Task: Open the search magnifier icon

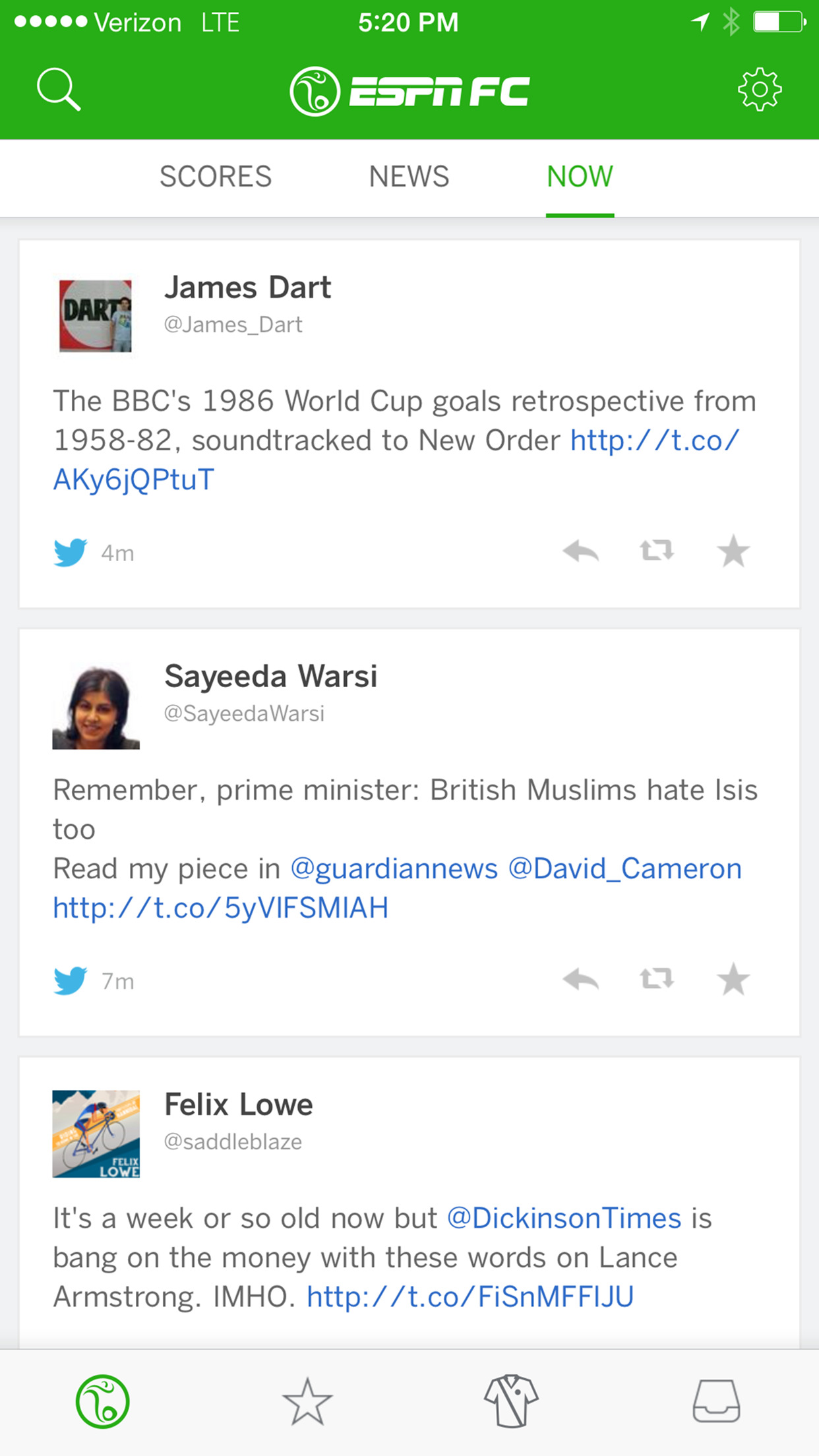Action: (59, 89)
